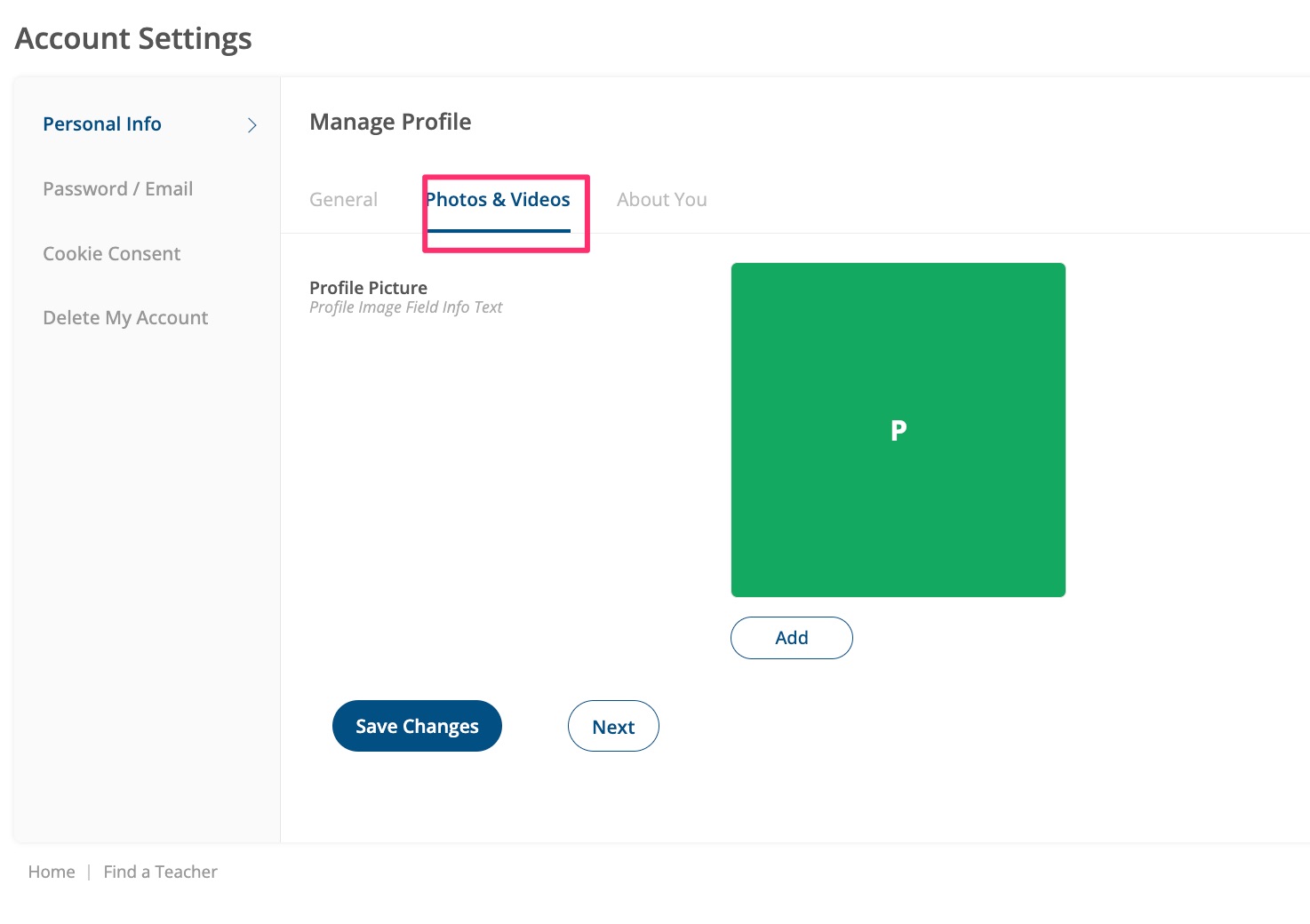Click the blue underline under Photos & Videos
Screen dimensions: 1310x924
499,230
